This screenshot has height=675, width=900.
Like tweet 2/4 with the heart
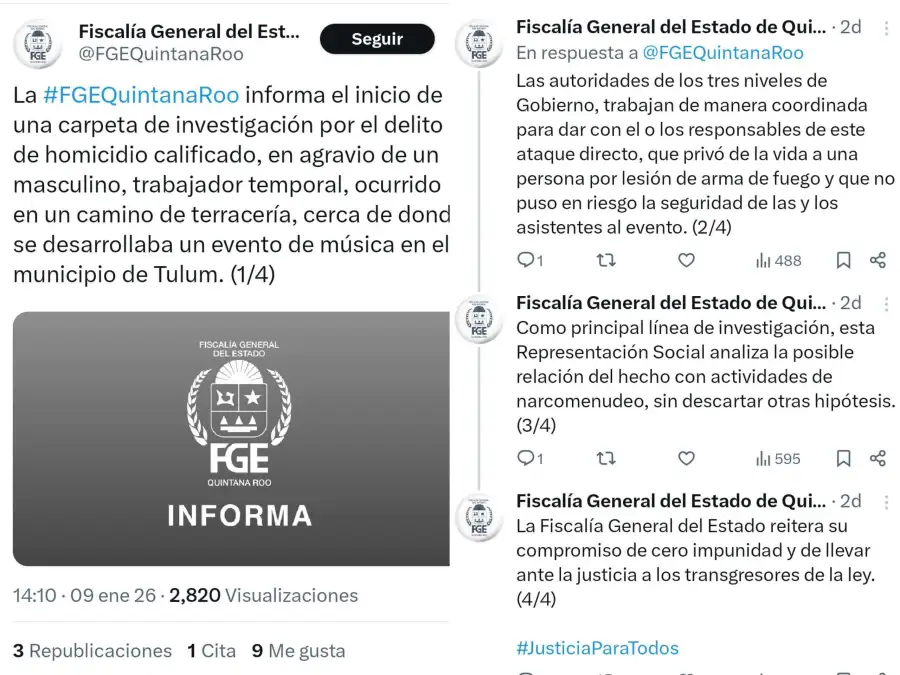(686, 260)
